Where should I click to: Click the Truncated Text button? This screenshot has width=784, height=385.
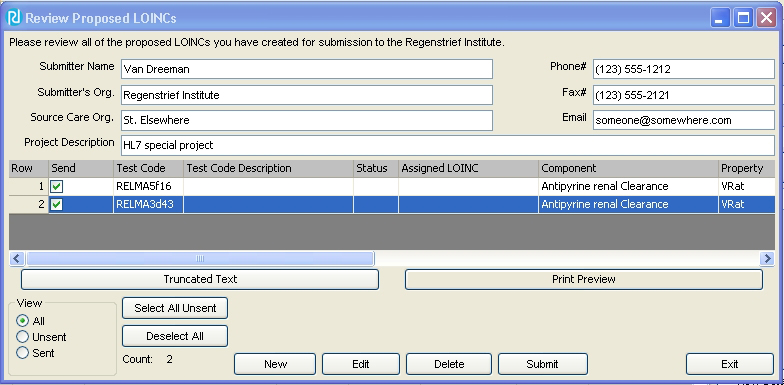pyautogui.click(x=200, y=280)
